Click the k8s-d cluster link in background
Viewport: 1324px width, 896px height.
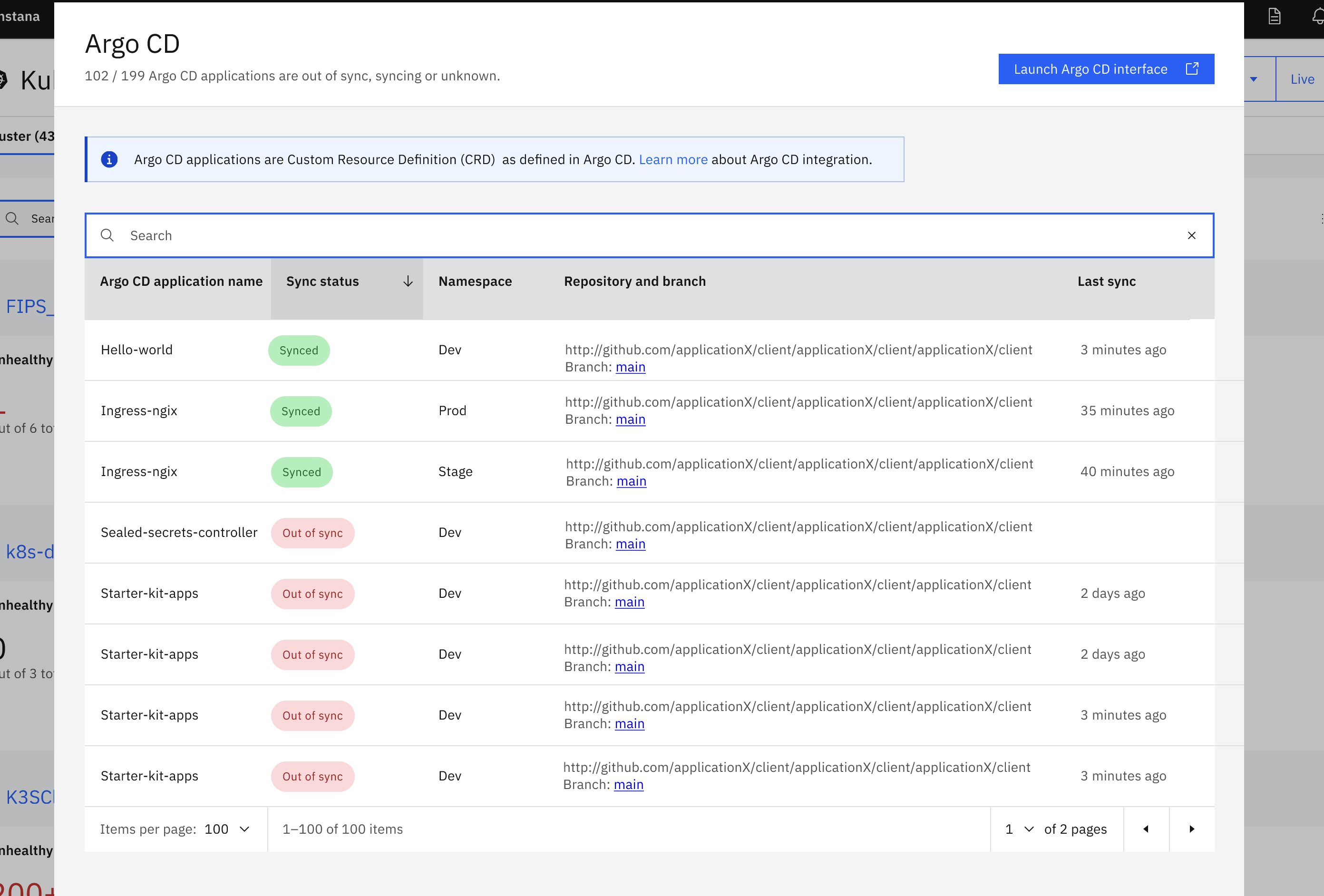pyautogui.click(x=29, y=552)
